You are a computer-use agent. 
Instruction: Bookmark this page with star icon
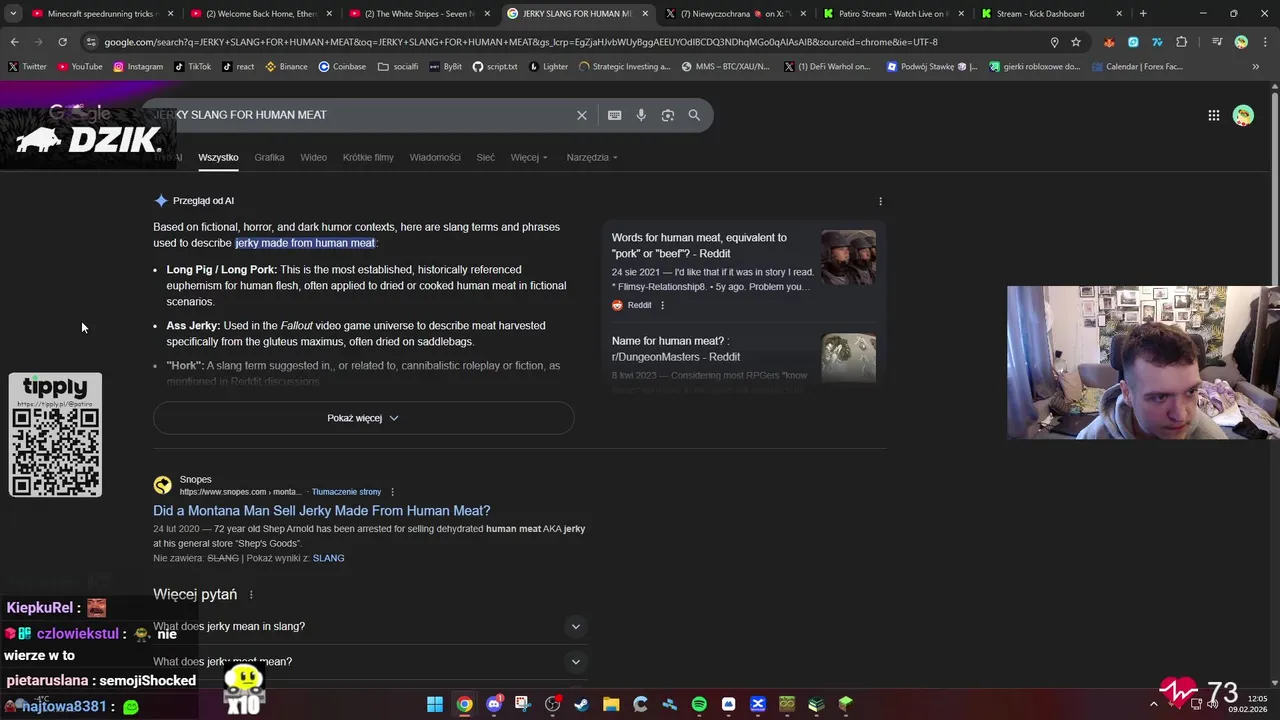(x=1076, y=42)
